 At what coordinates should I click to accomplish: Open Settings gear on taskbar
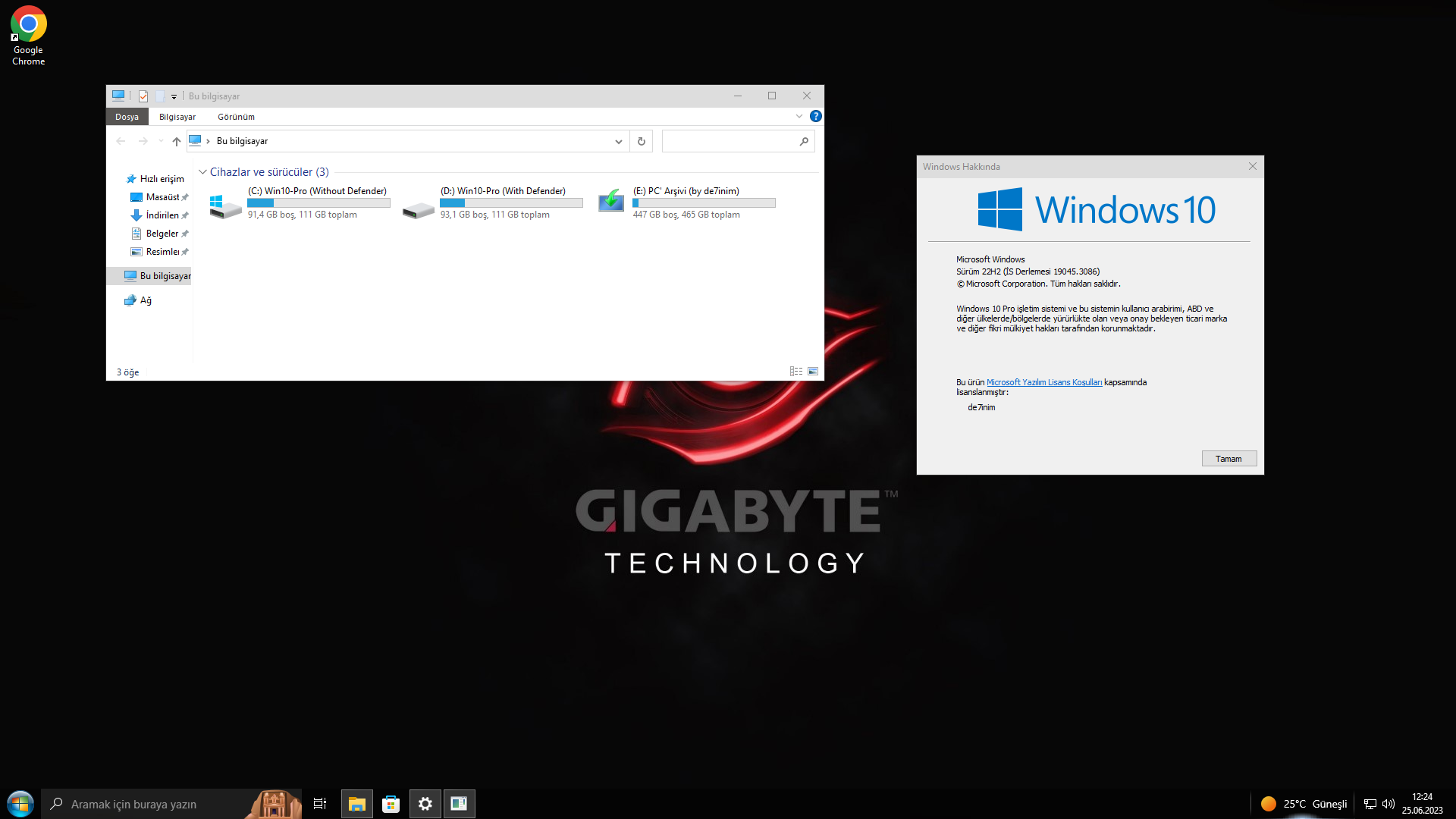(425, 804)
